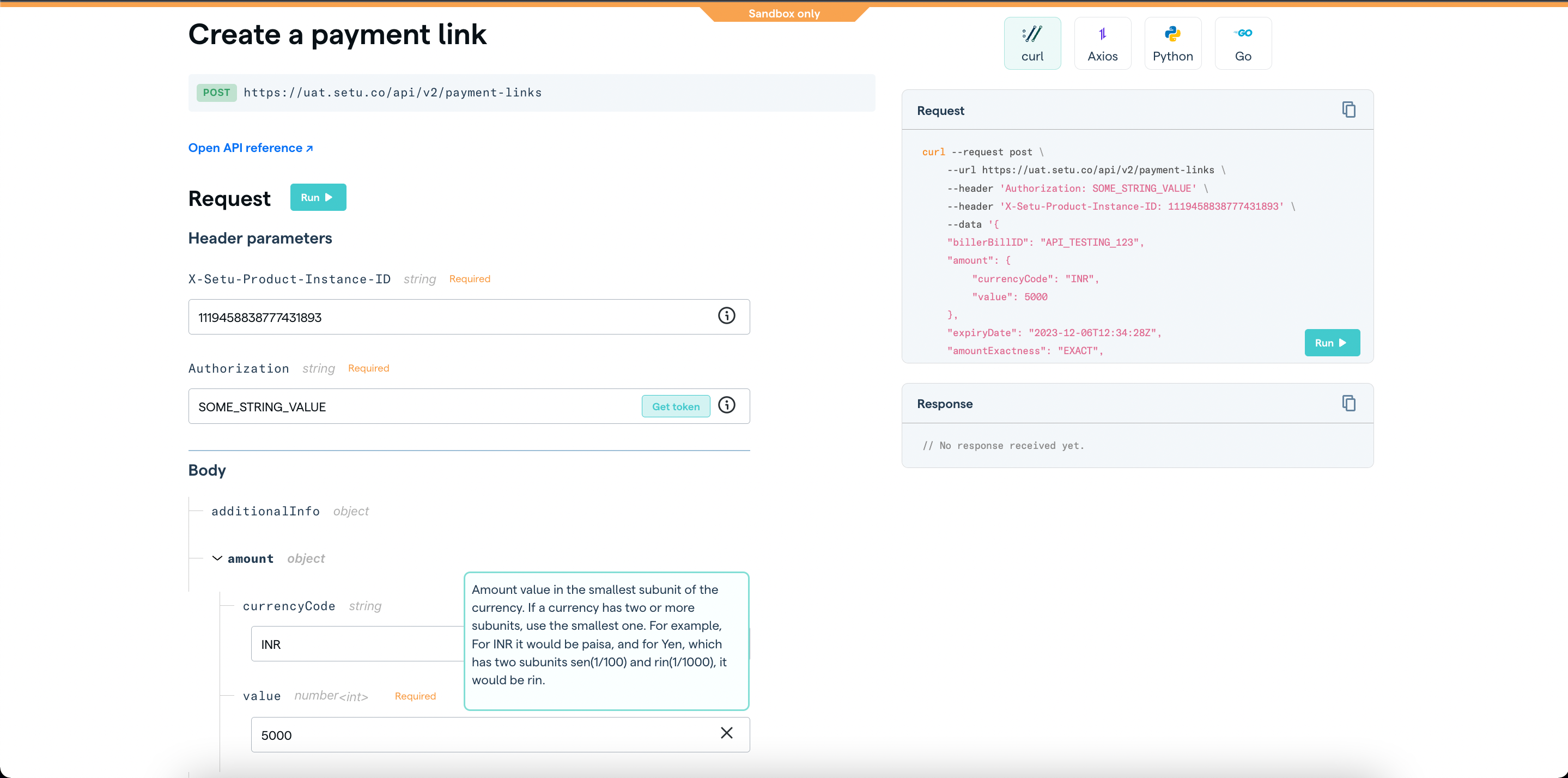
Task: Click the value field containing 5000
Action: [481, 736]
